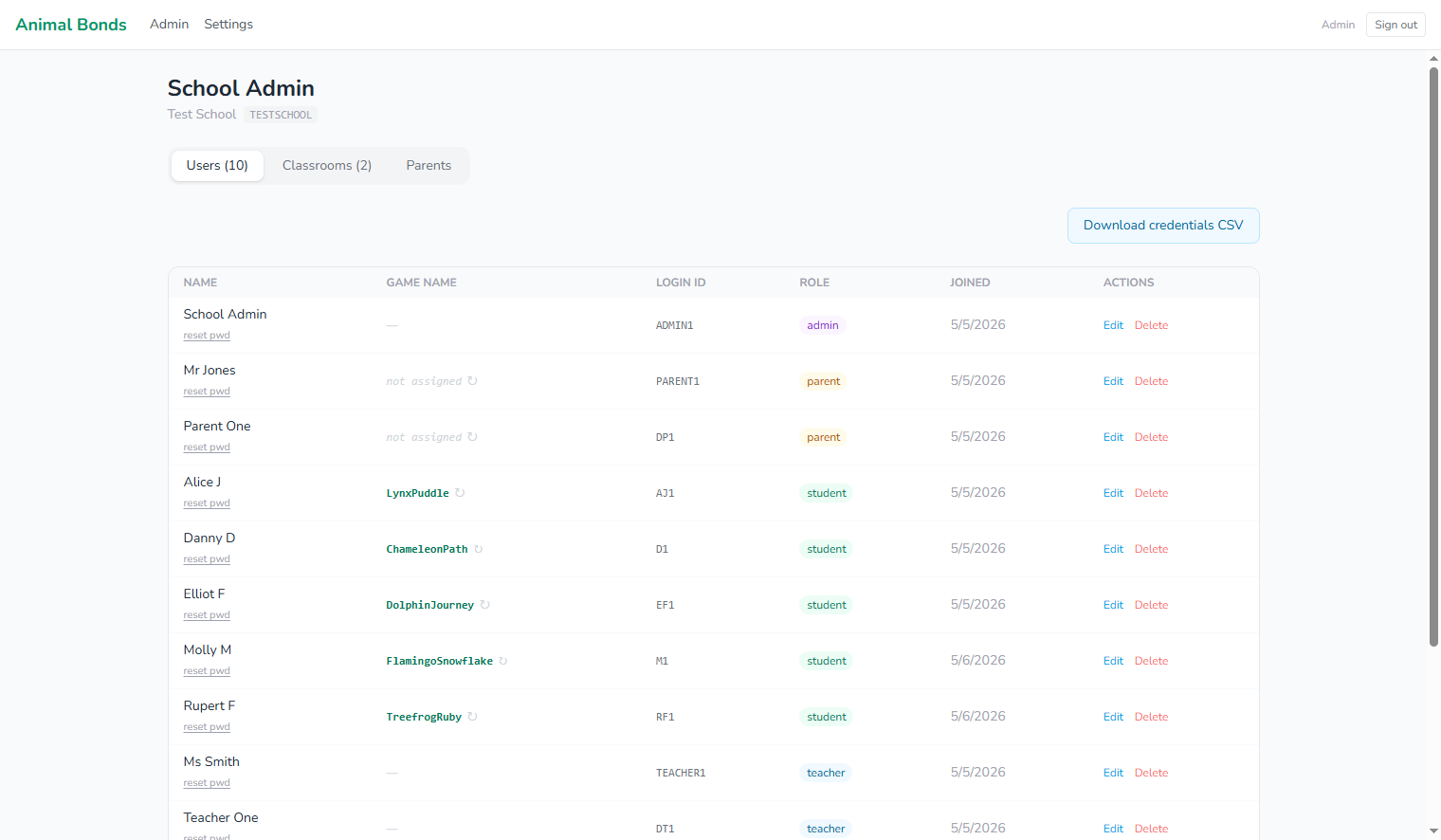
Task: Open the Admin navigation item
Action: 170,25
